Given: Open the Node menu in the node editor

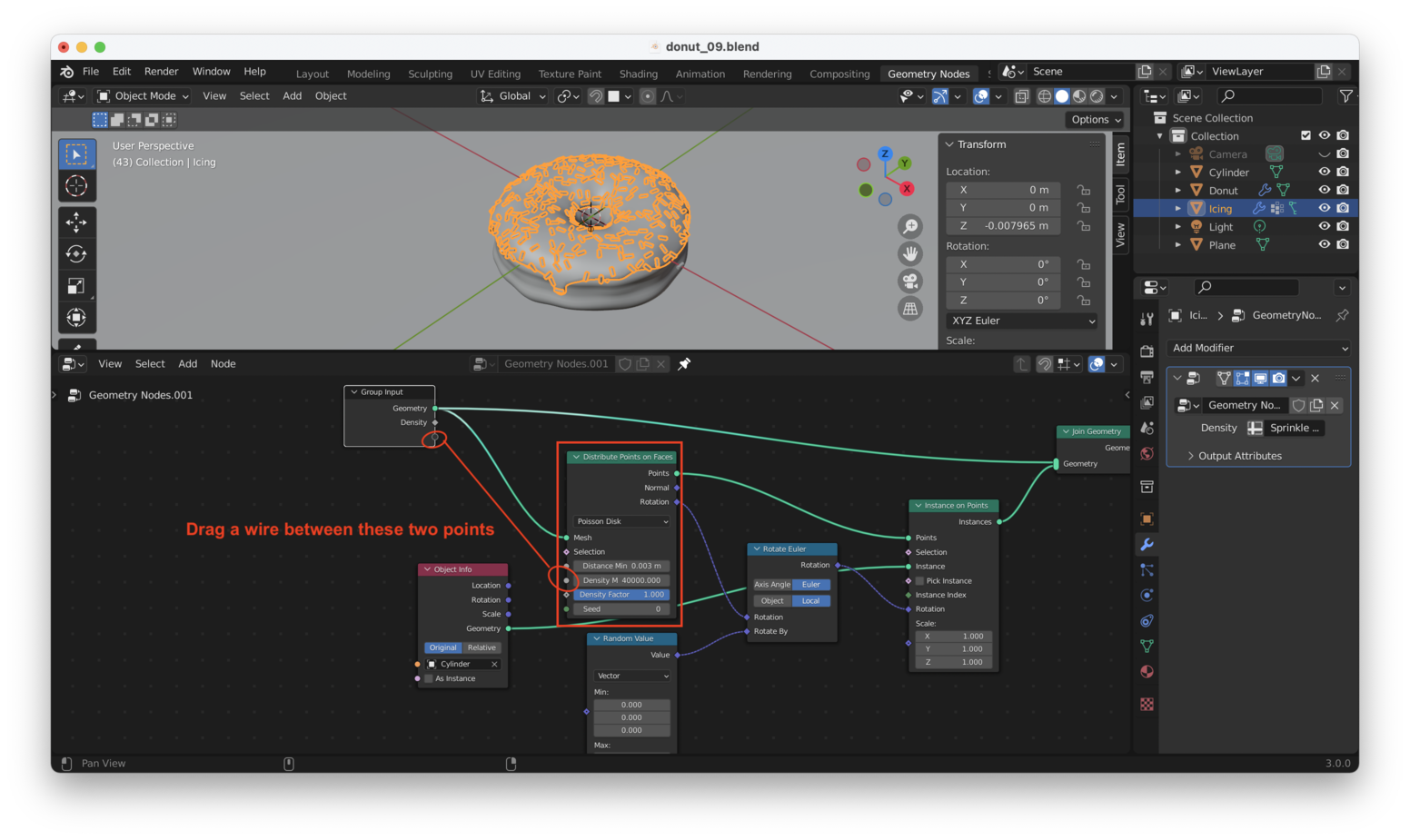Looking at the screenshot, I should 223,363.
